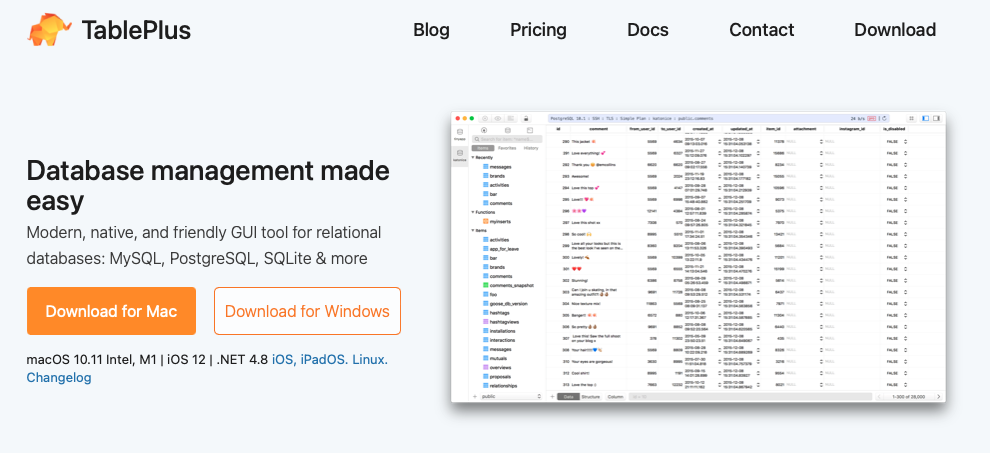Open the Contact page
Viewport: 990px width, 453px height.
tap(761, 30)
